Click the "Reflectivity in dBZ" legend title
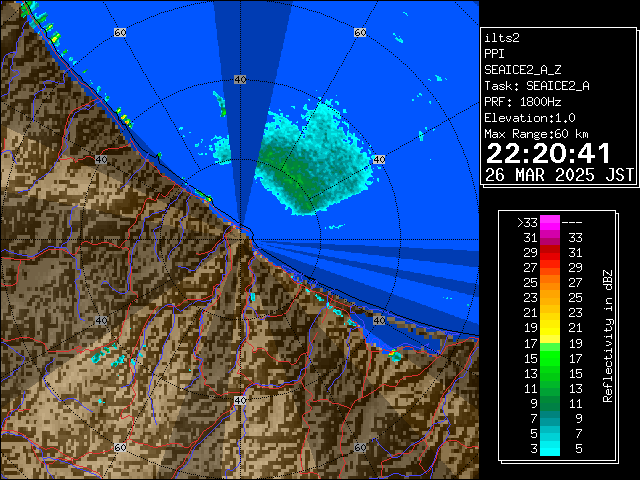Image resolution: width=640 pixels, height=480 pixels. 608,336
